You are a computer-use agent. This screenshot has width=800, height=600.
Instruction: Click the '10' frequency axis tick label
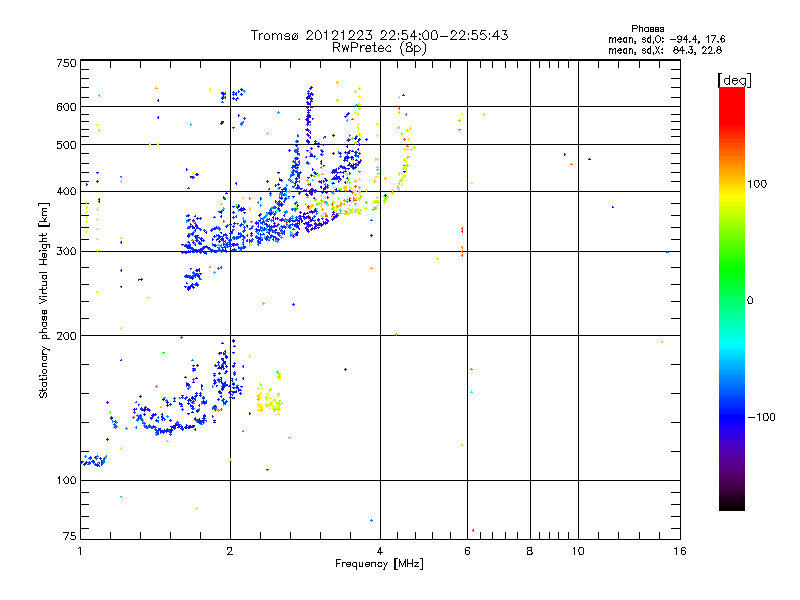[x=578, y=551]
